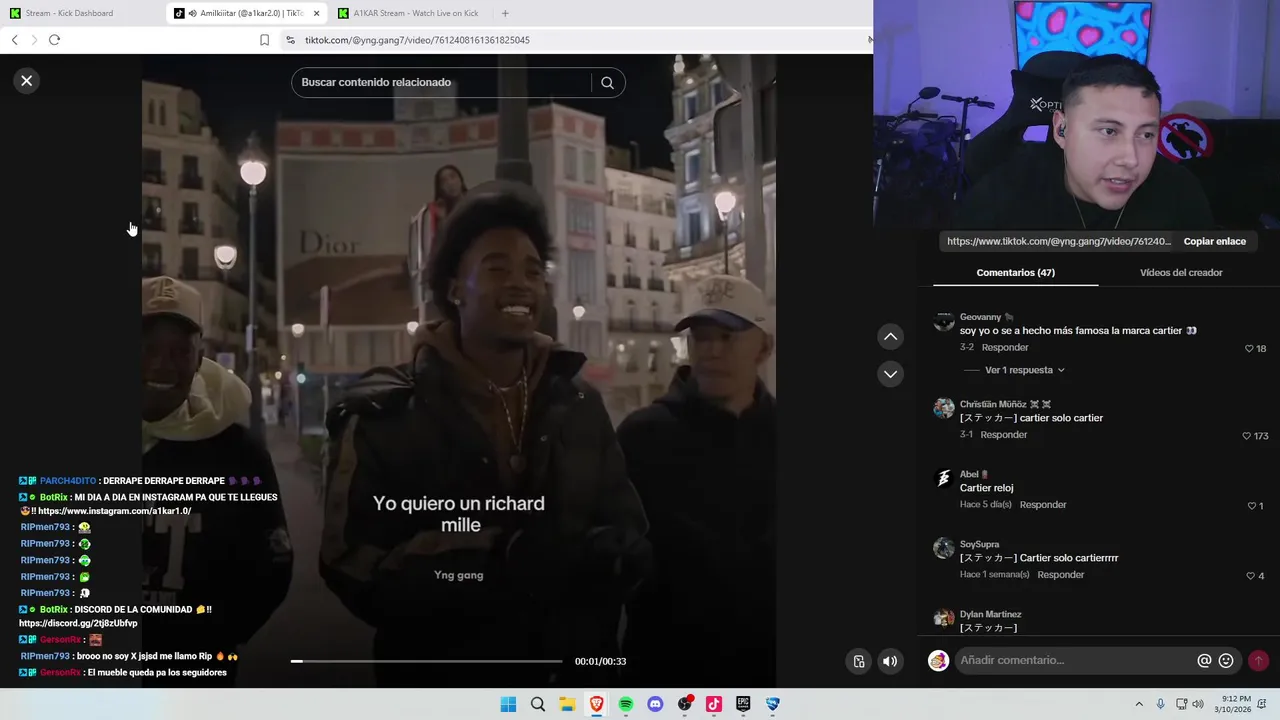
Task: Open the Comentarios (47) tab
Action: tap(1015, 272)
